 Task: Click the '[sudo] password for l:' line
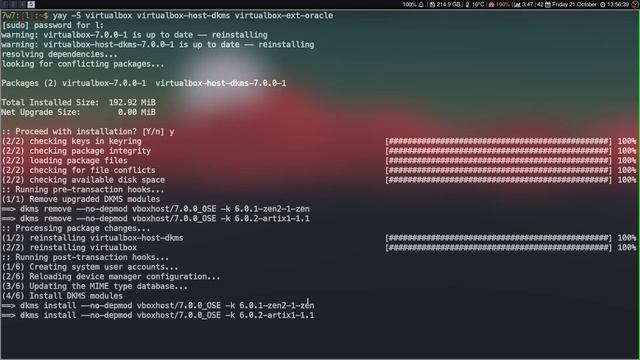(x=53, y=25)
